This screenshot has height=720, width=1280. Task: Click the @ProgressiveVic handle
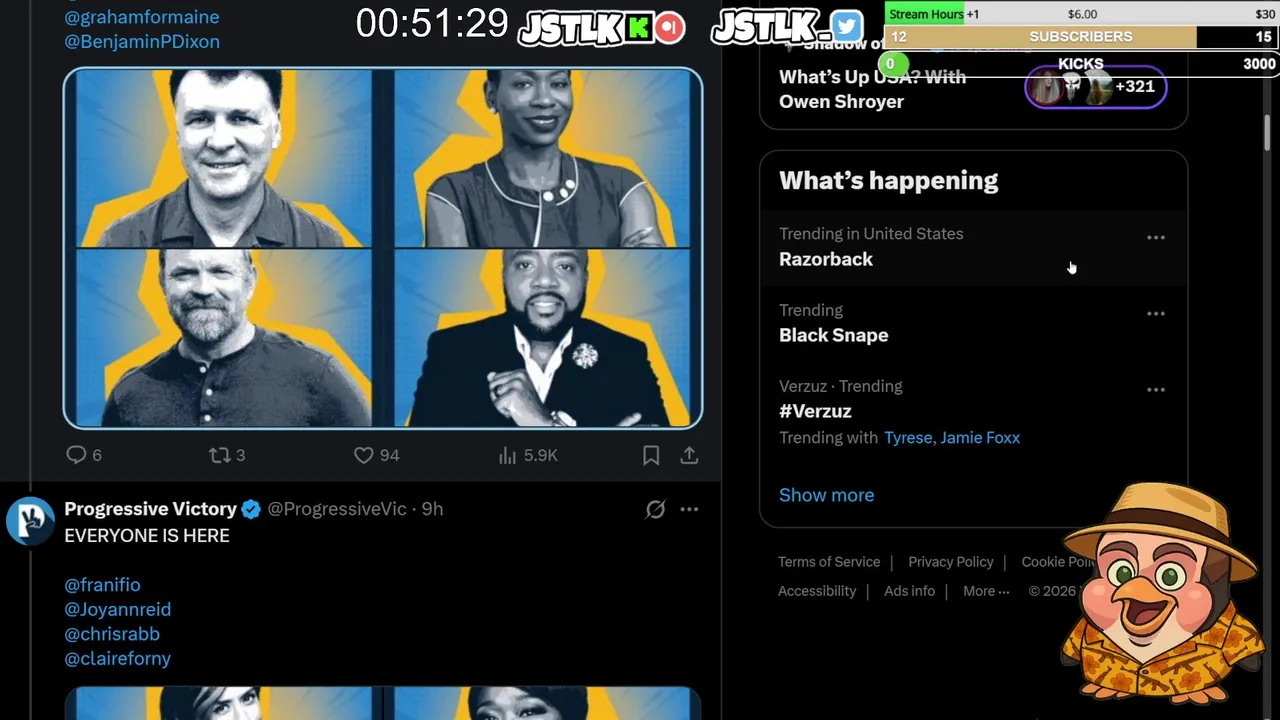pyautogui.click(x=337, y=509)
